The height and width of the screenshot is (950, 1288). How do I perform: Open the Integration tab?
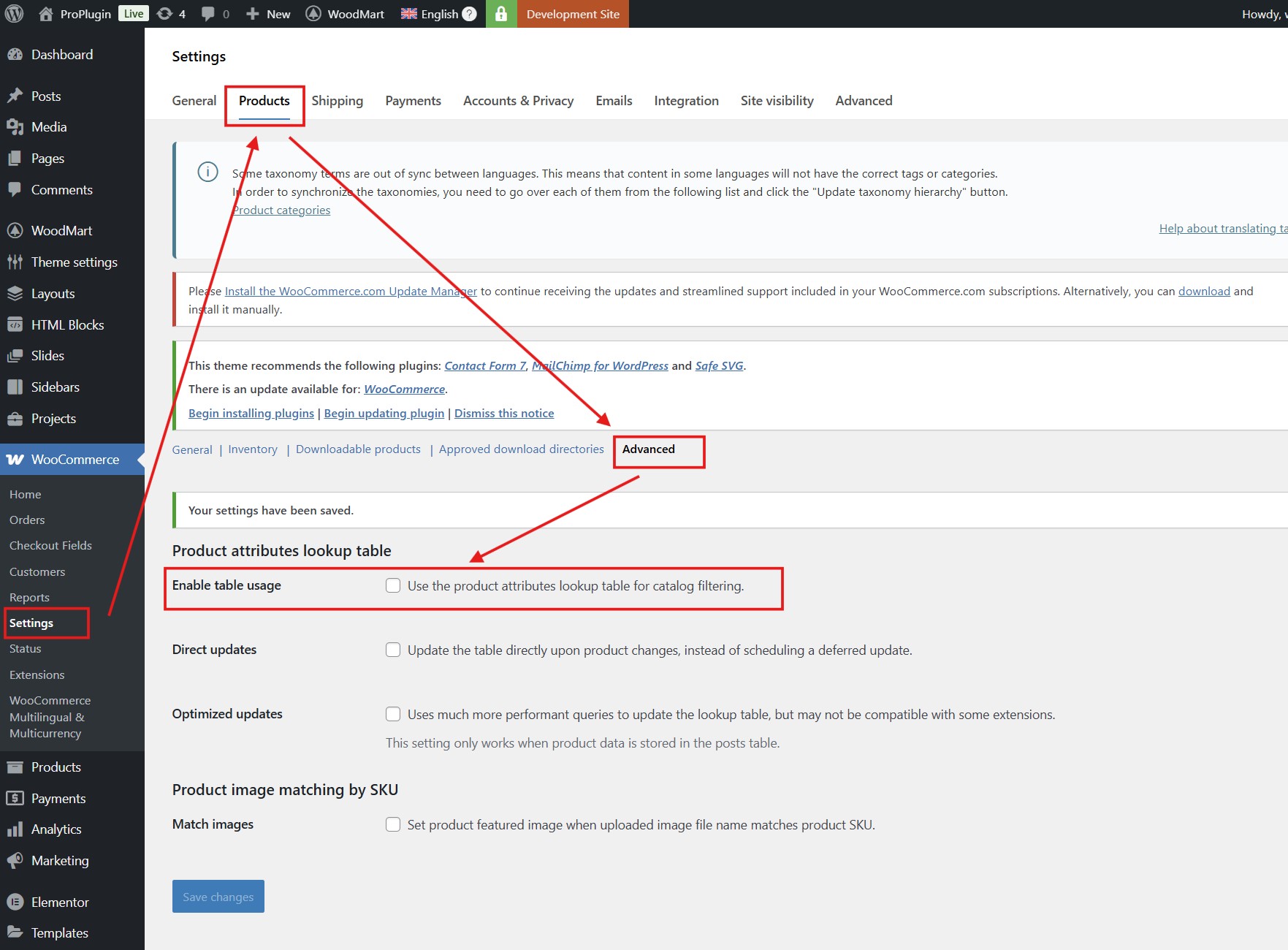[x=687, y=101]
